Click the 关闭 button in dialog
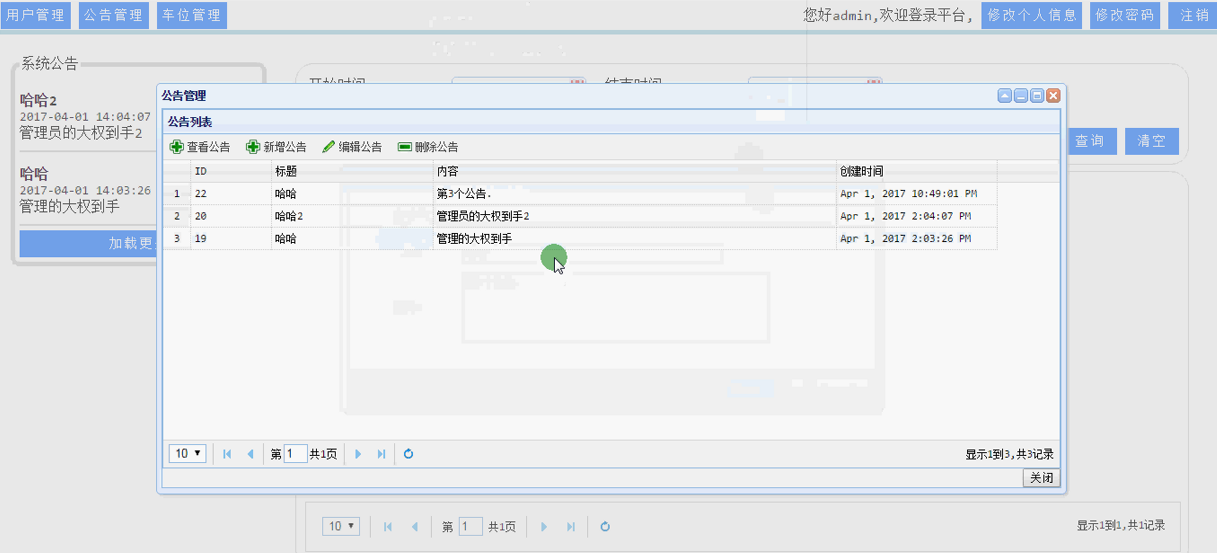 click(x=1041, y=478)
